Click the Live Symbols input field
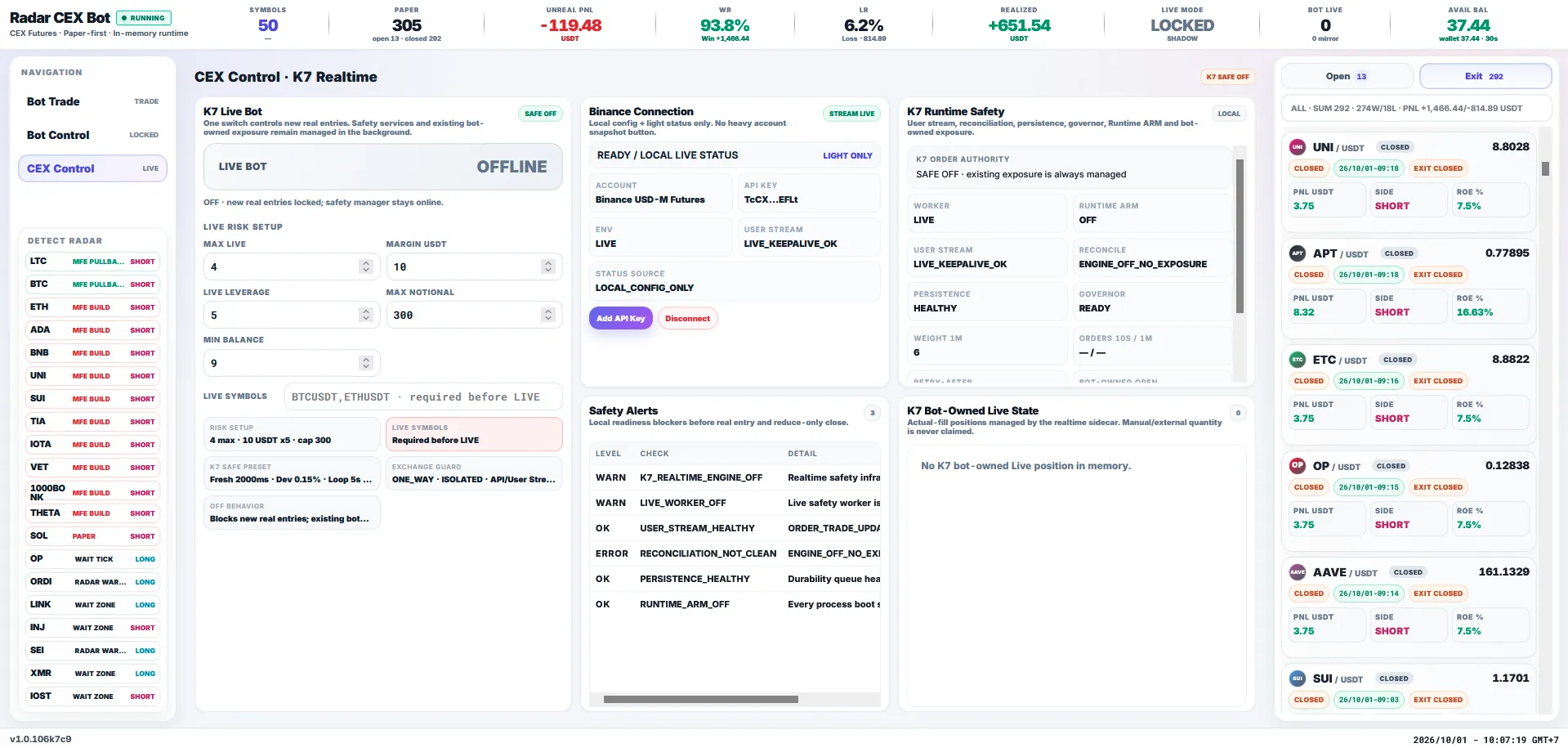Screen dimensions: 1568x748 coord(423,396)
